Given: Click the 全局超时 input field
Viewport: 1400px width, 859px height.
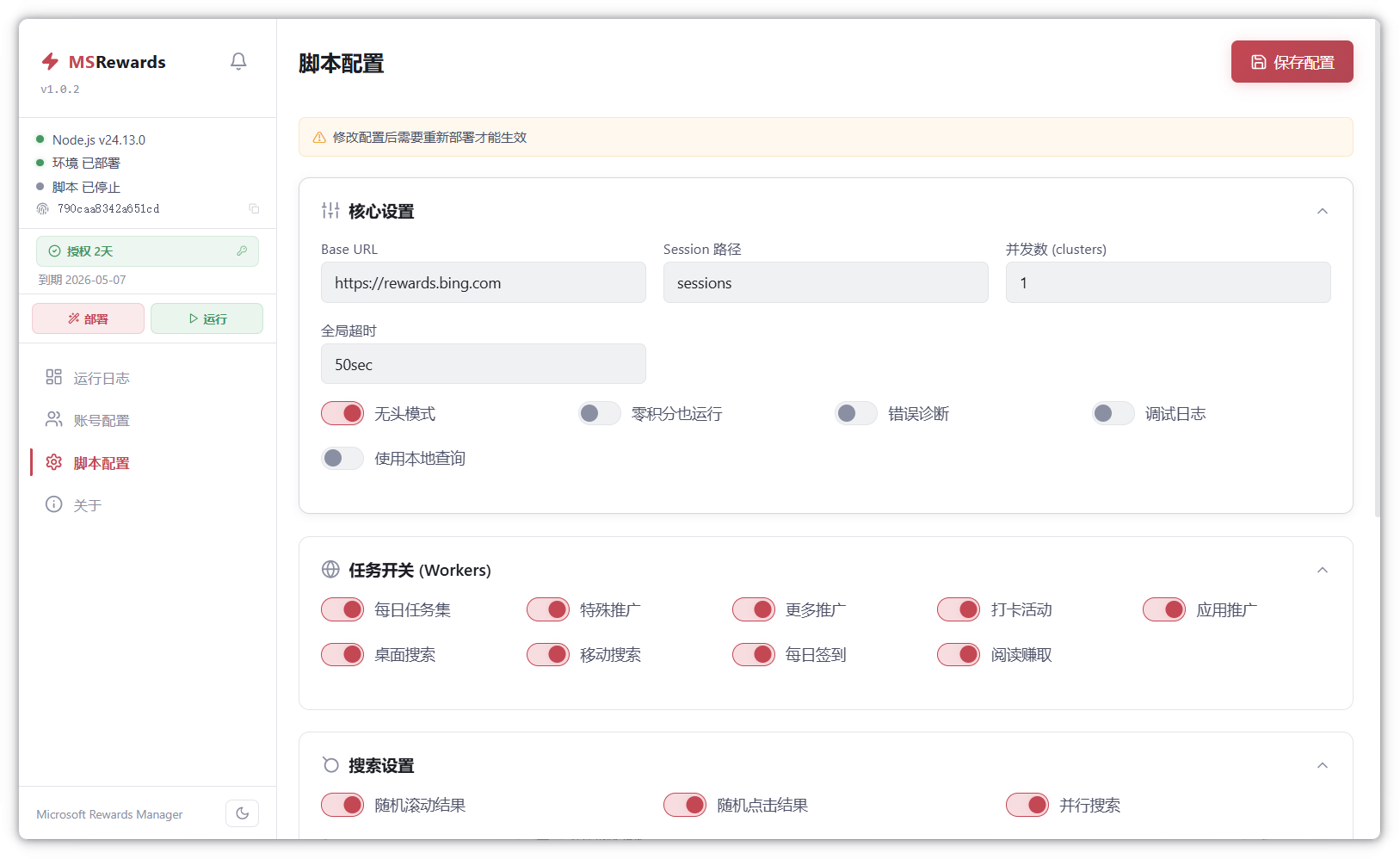Looking at the screenshot, I should tap(484, 364).
